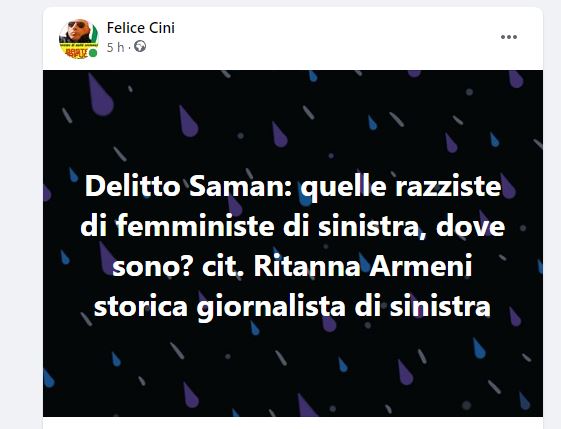This screenshot has width=561, height=429.
Task: Click the green online status dot
Action: tap(93, 53)
